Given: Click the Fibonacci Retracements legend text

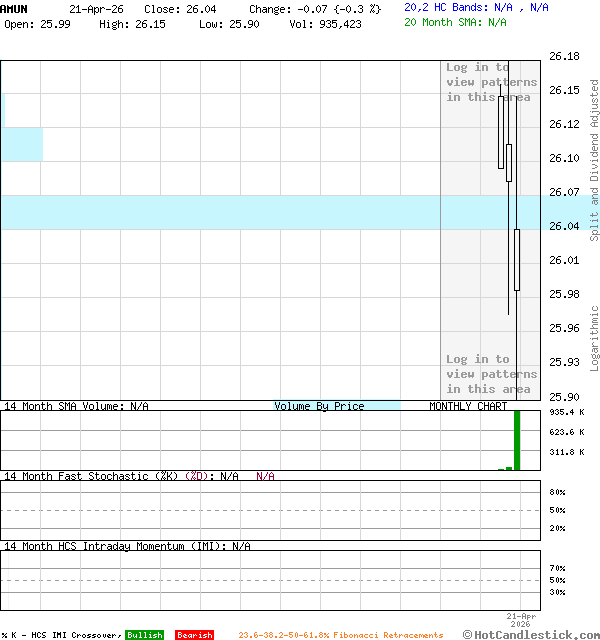Looking at the screenshot, I should tap(340, 635).
